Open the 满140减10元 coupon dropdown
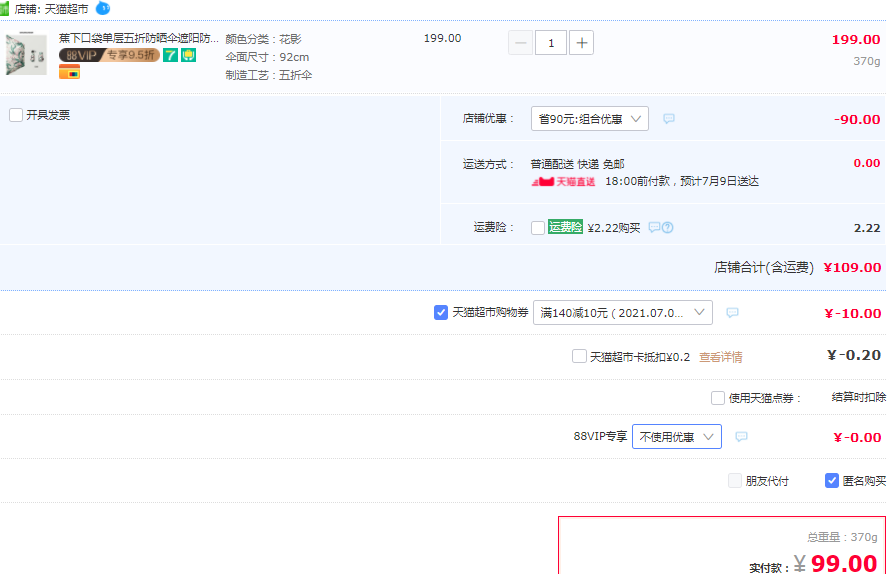The image size is (890, 574). tap(623, 313)
